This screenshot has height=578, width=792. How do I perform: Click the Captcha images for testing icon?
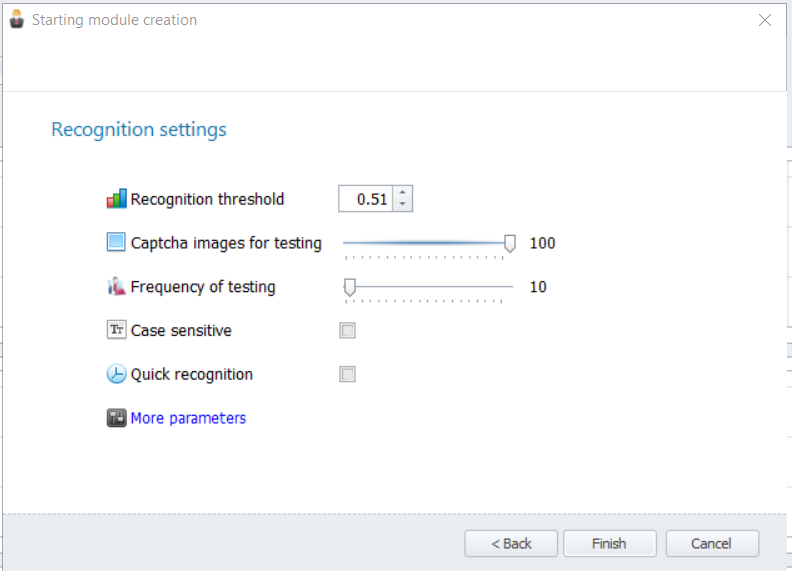(x=116, y=242)
